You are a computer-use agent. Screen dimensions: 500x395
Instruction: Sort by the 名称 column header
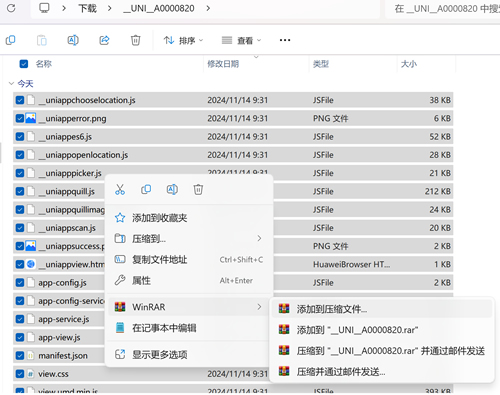click(x=44, y=64)
